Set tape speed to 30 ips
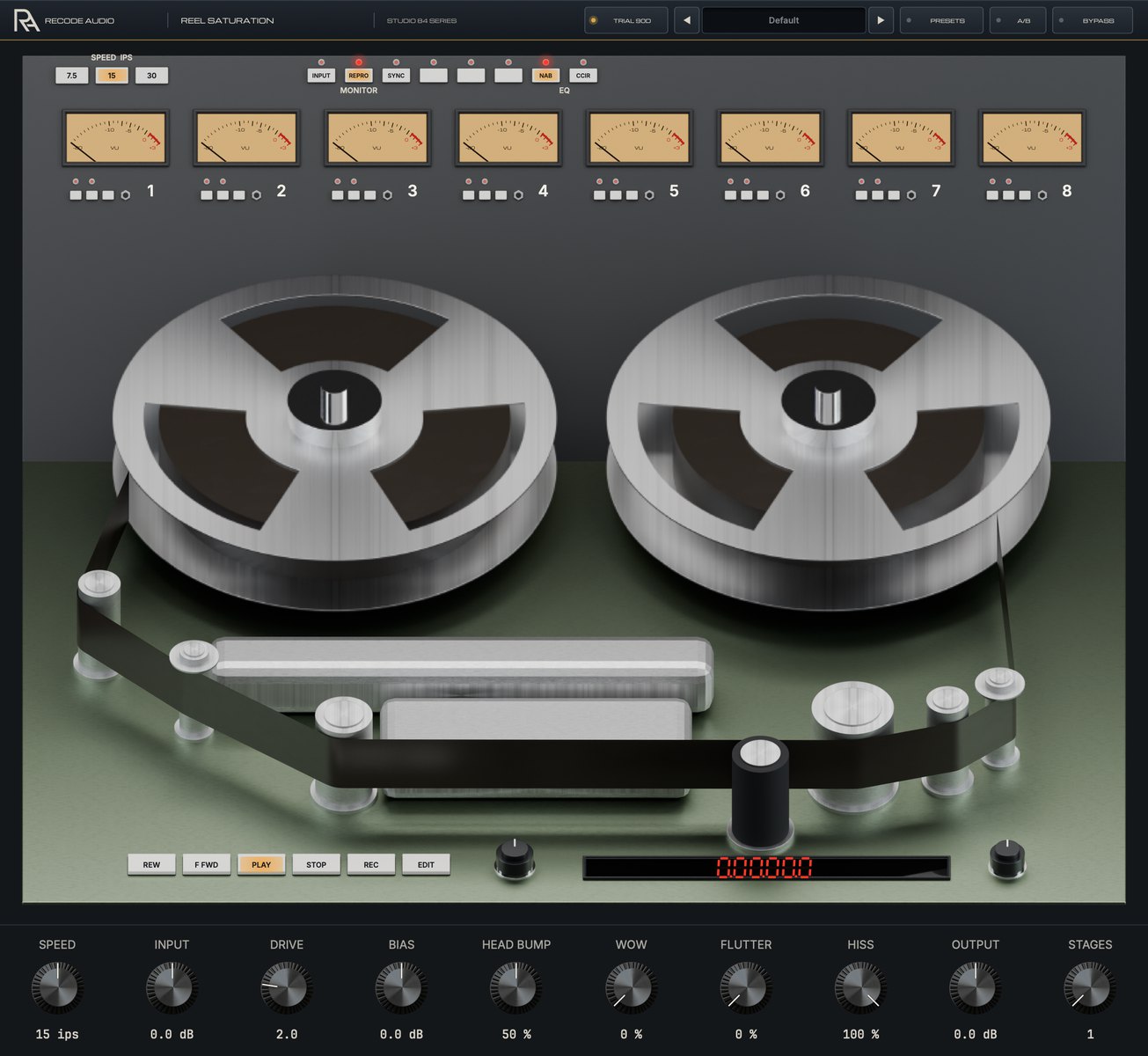 (x=151, y=76)
